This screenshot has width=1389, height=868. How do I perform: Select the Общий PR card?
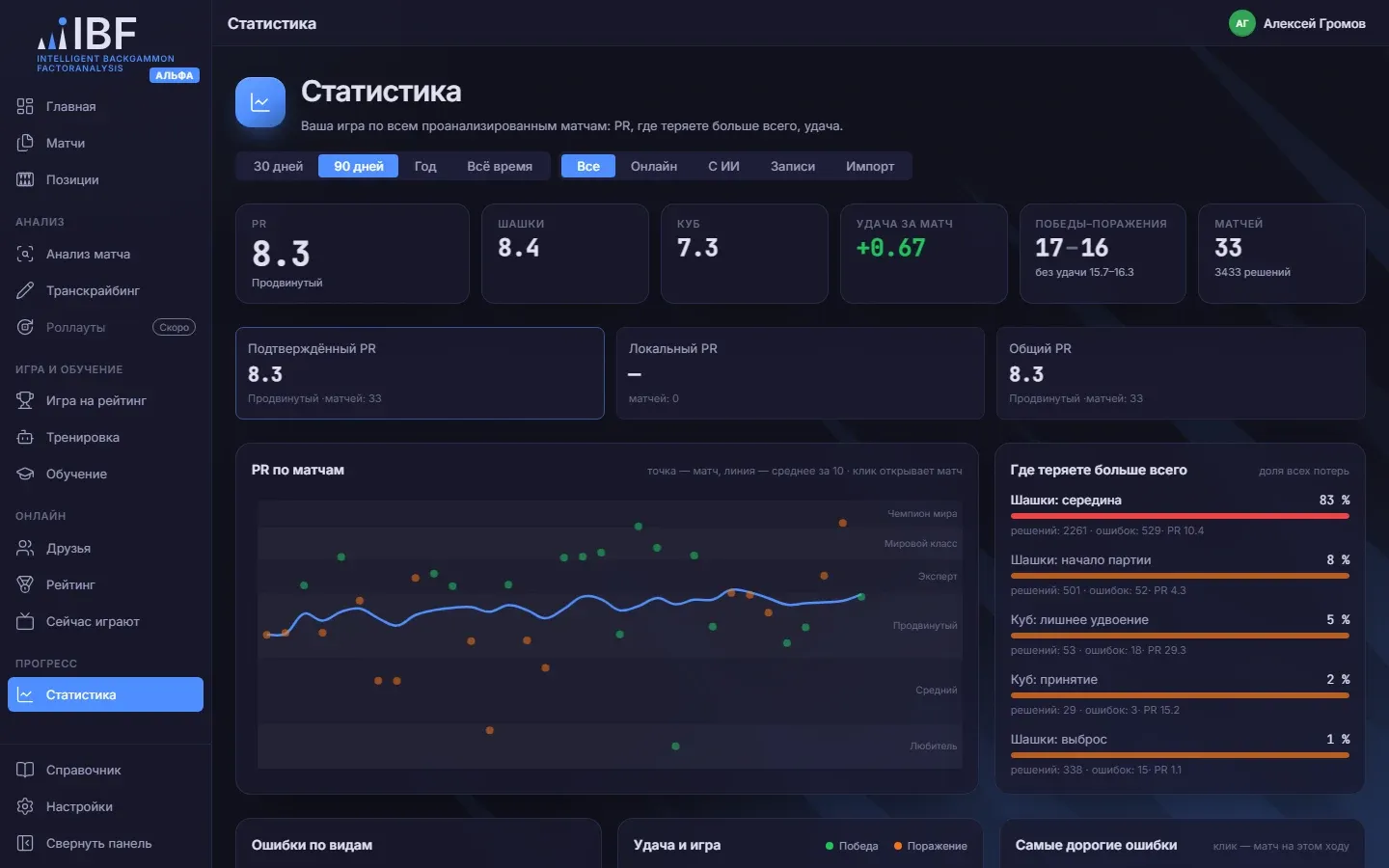1181,373
